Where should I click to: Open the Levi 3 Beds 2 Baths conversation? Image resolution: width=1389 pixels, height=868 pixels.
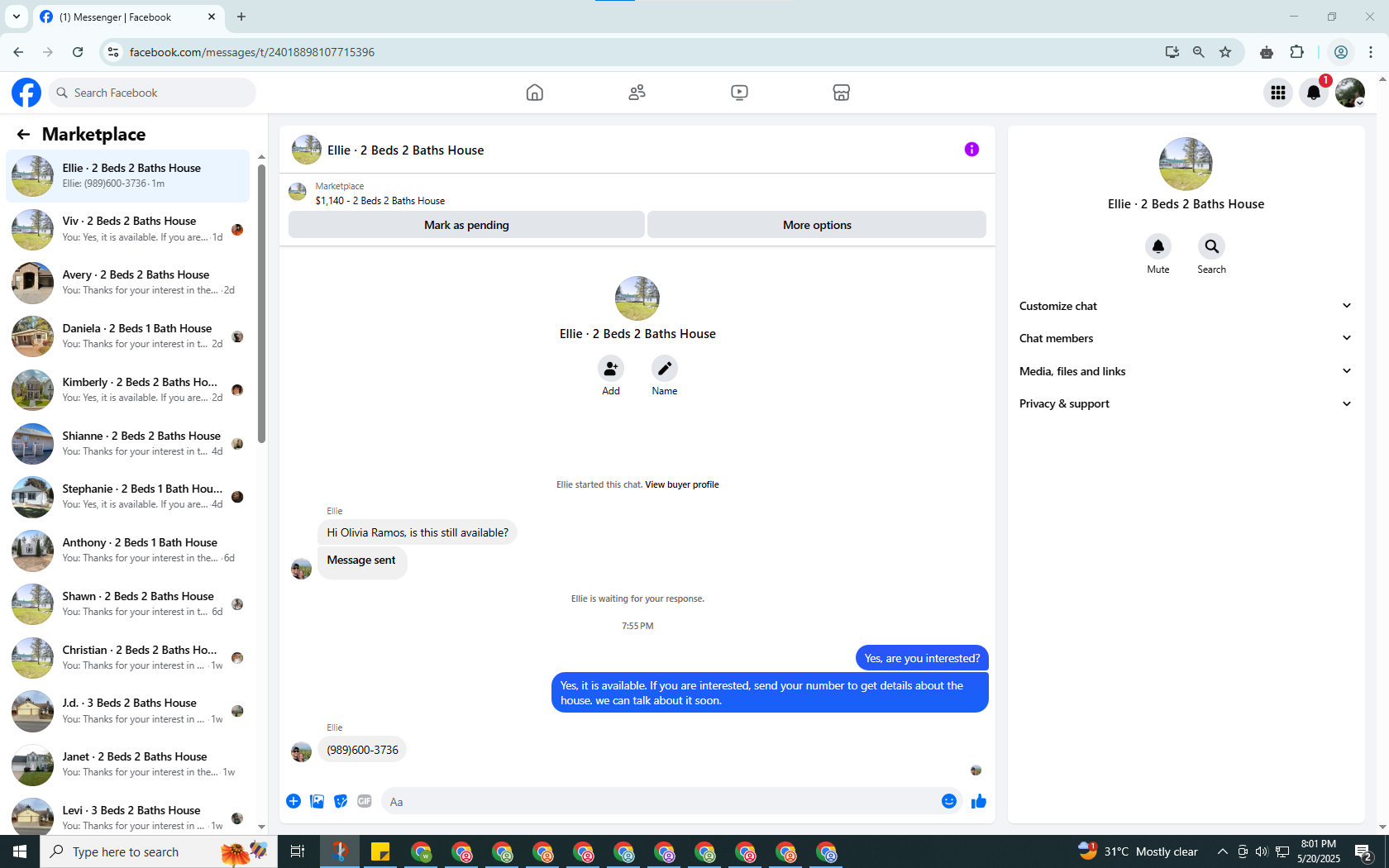tap(128, 817)
